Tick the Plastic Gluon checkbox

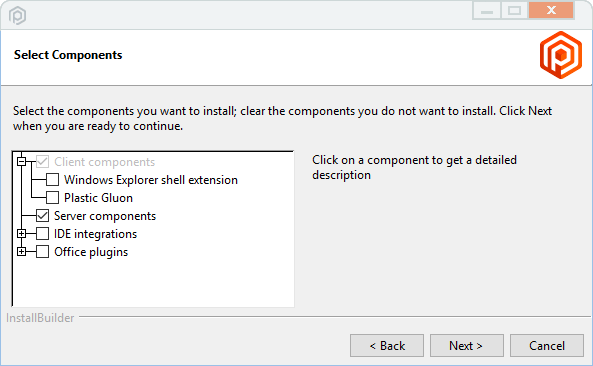53,197
